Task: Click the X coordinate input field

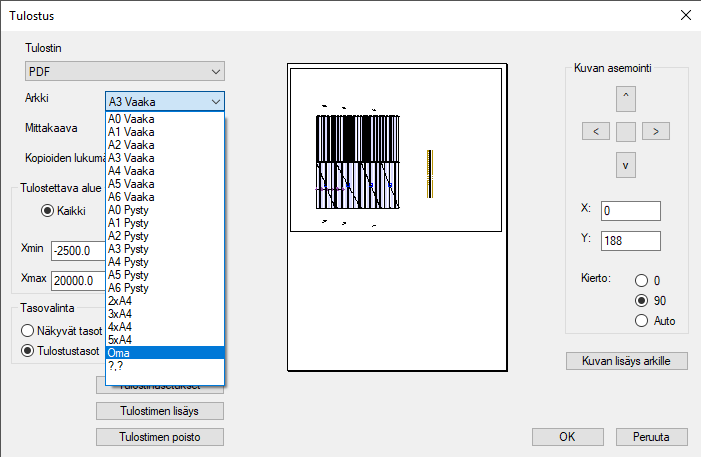Action: point(631,211)
